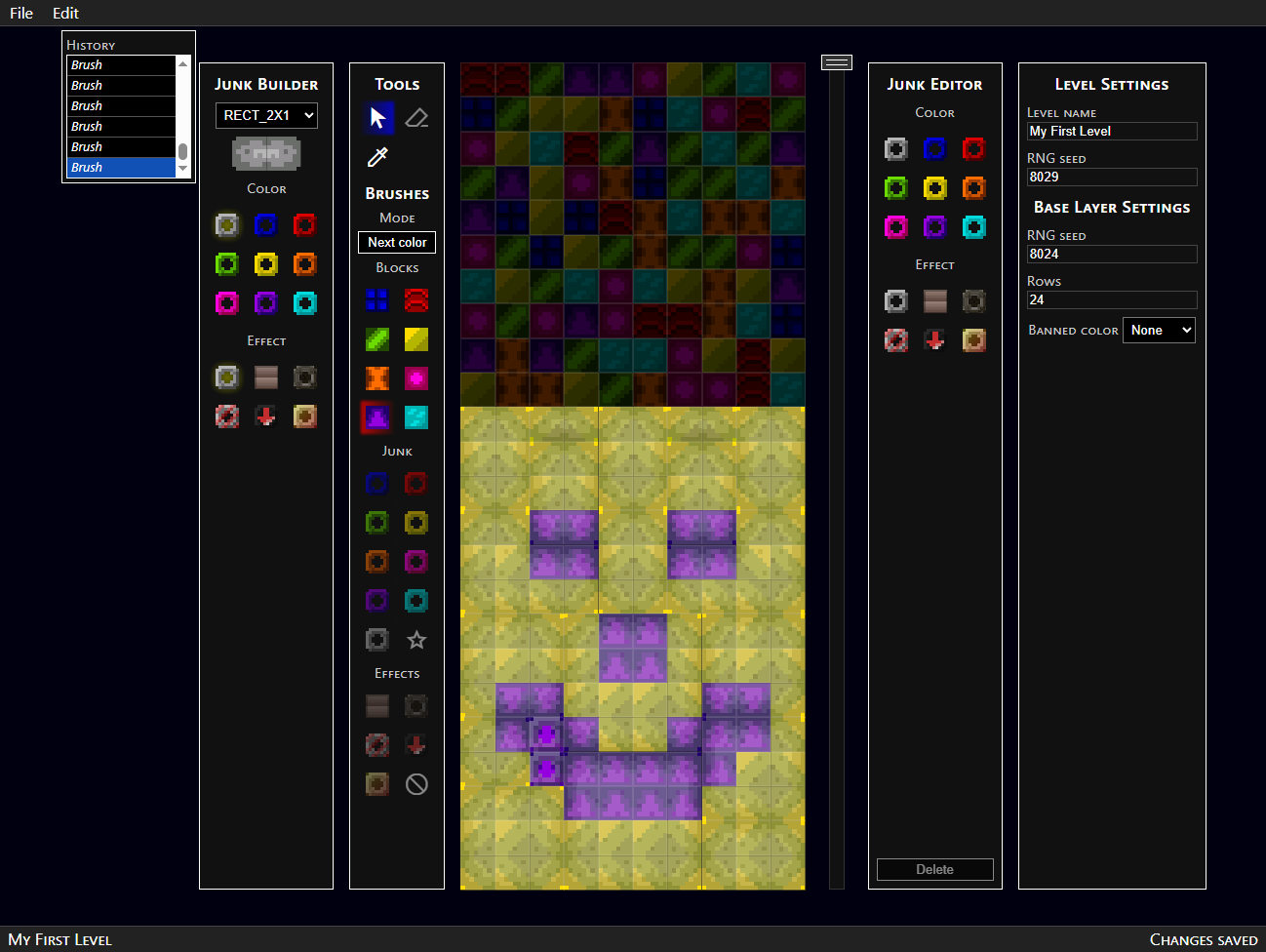1266x952 pixels.
Task: Select the arrow pointer tool
Action: coord(377,118)
